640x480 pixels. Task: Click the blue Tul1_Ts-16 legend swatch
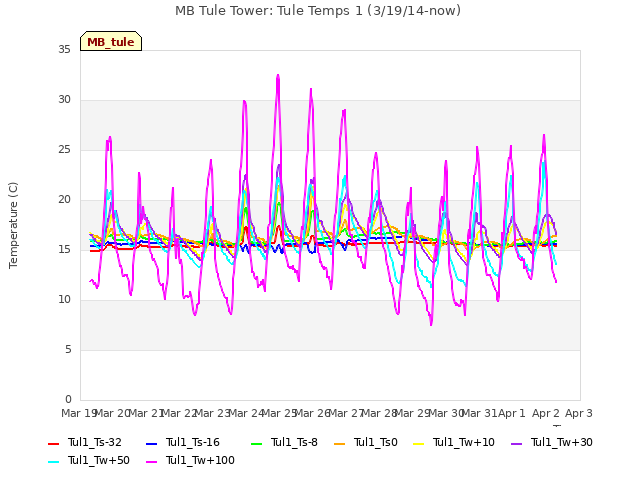click(151, 444)
